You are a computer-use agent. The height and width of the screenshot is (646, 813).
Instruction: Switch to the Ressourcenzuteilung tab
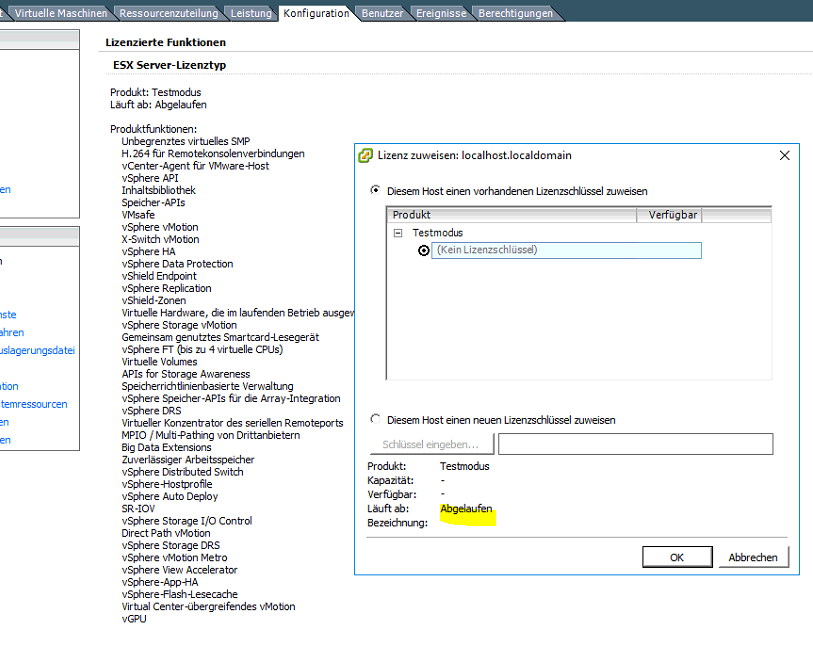click(169, 13)
